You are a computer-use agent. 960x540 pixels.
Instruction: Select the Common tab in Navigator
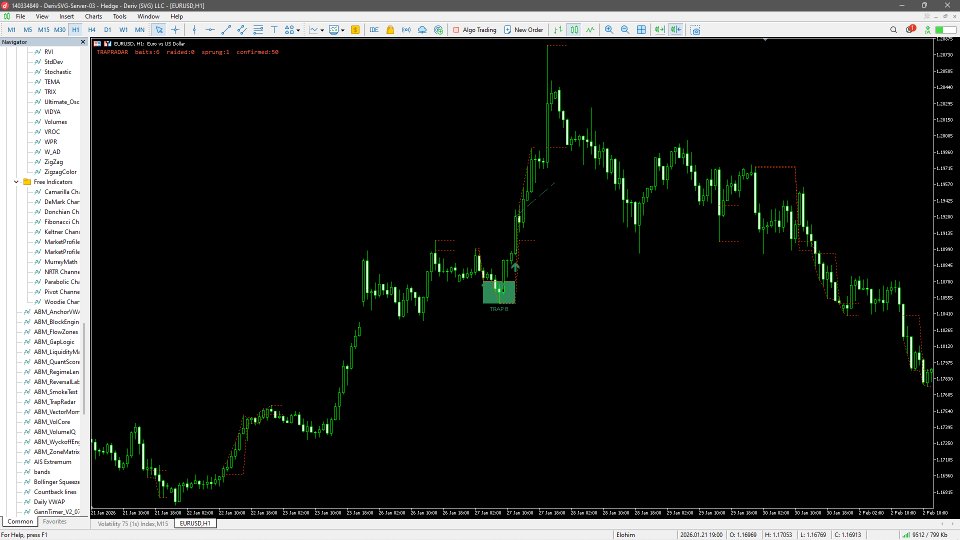pos(20,522)
